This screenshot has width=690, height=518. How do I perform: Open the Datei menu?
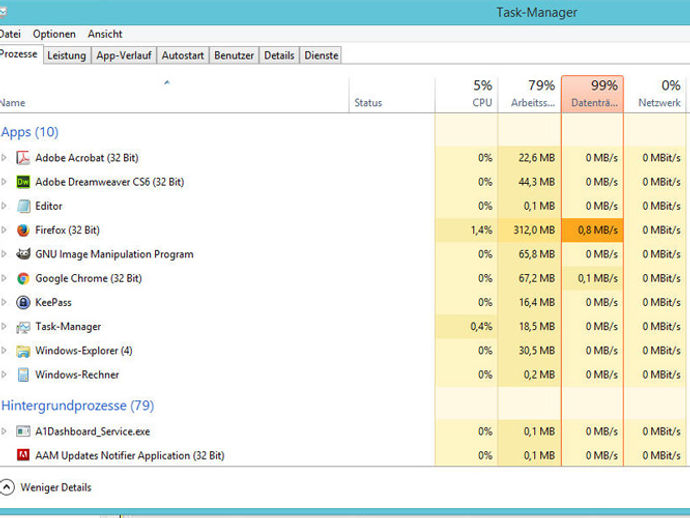coord(10,34)
